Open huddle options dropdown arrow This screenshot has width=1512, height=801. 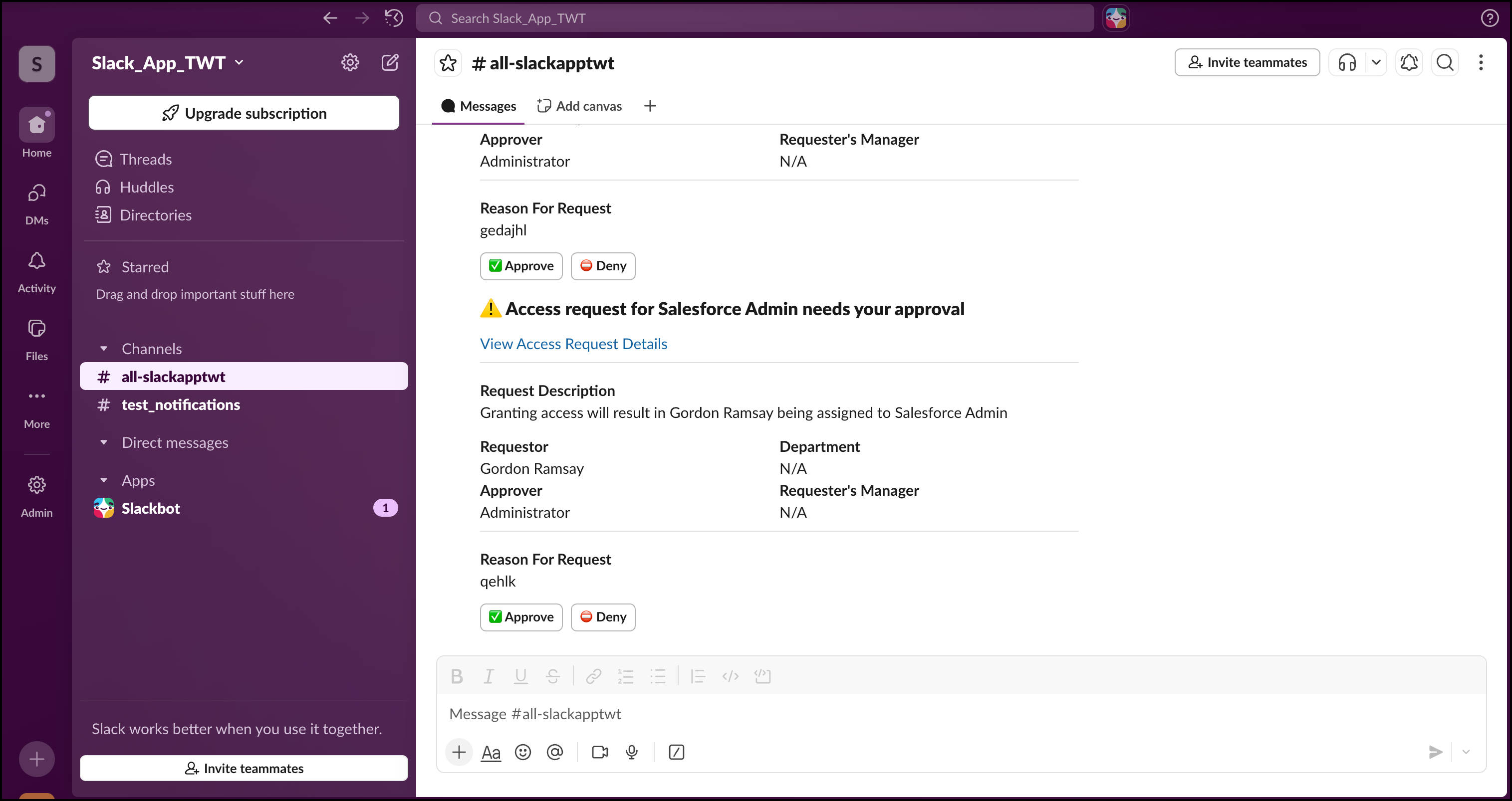point(1376,62)
